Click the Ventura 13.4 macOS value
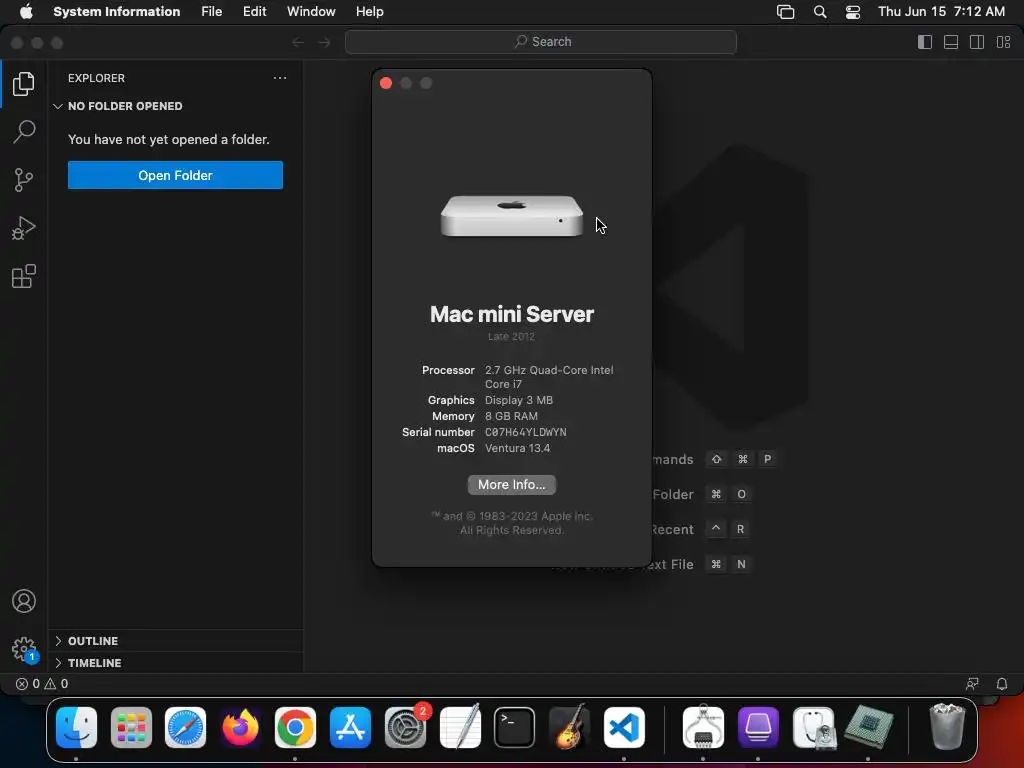 point(517,448)
